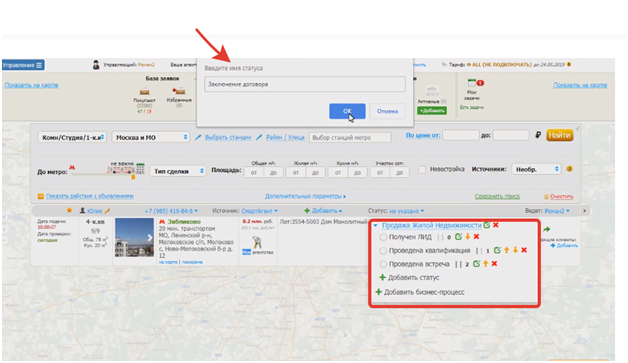This screenshot has height=363, width=628.
Task: Open the Управление menu
Action: [x=23, y=65]
